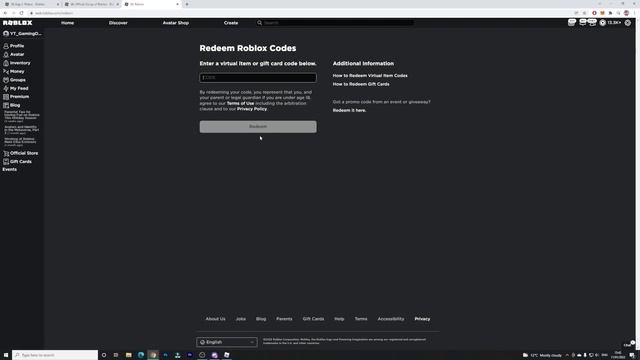Open the Home nav item
Image resolution: width=640 pixels, height=360 pixels.
67,23
